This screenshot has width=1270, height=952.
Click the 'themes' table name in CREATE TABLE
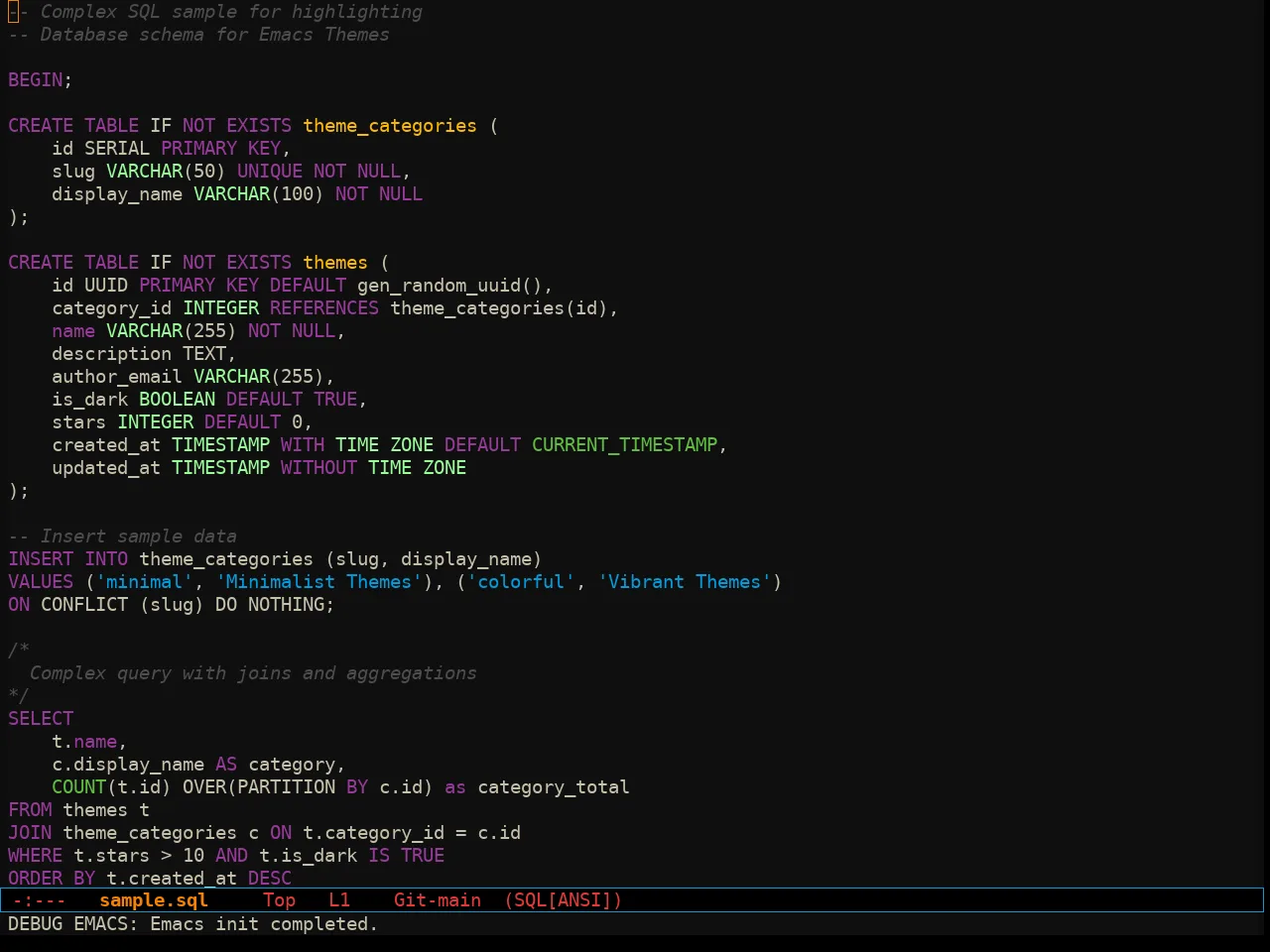[335, 263]
